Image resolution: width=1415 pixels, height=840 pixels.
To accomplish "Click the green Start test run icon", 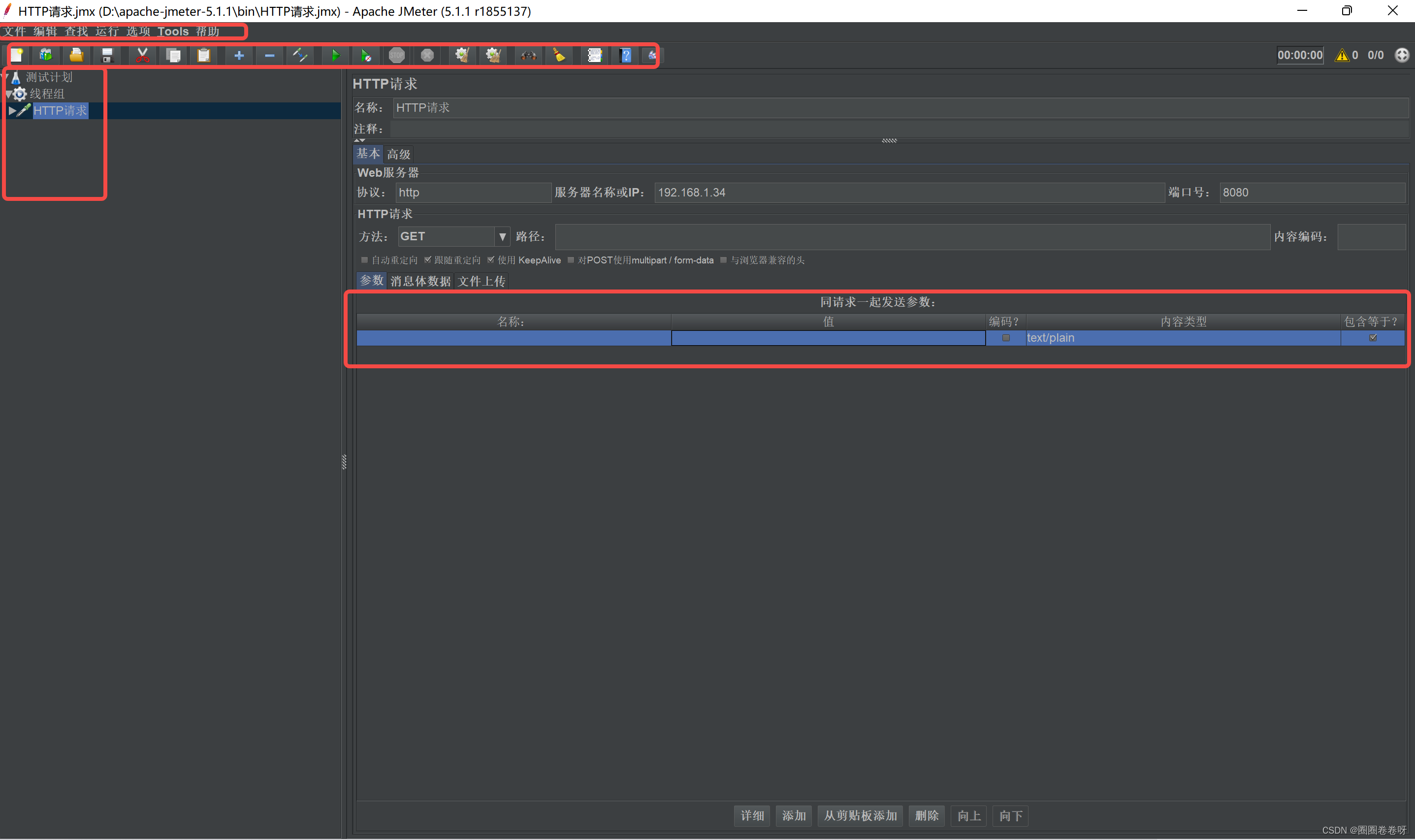I will click(336, 56).
